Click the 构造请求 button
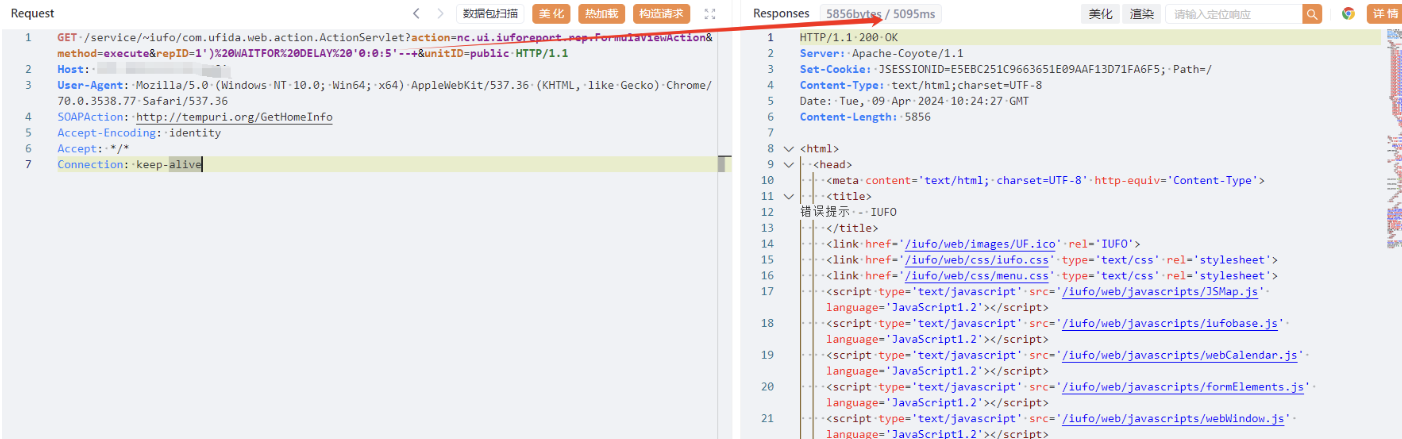The height and width of the screenshot is (439, 1402). tap(661, 14)
